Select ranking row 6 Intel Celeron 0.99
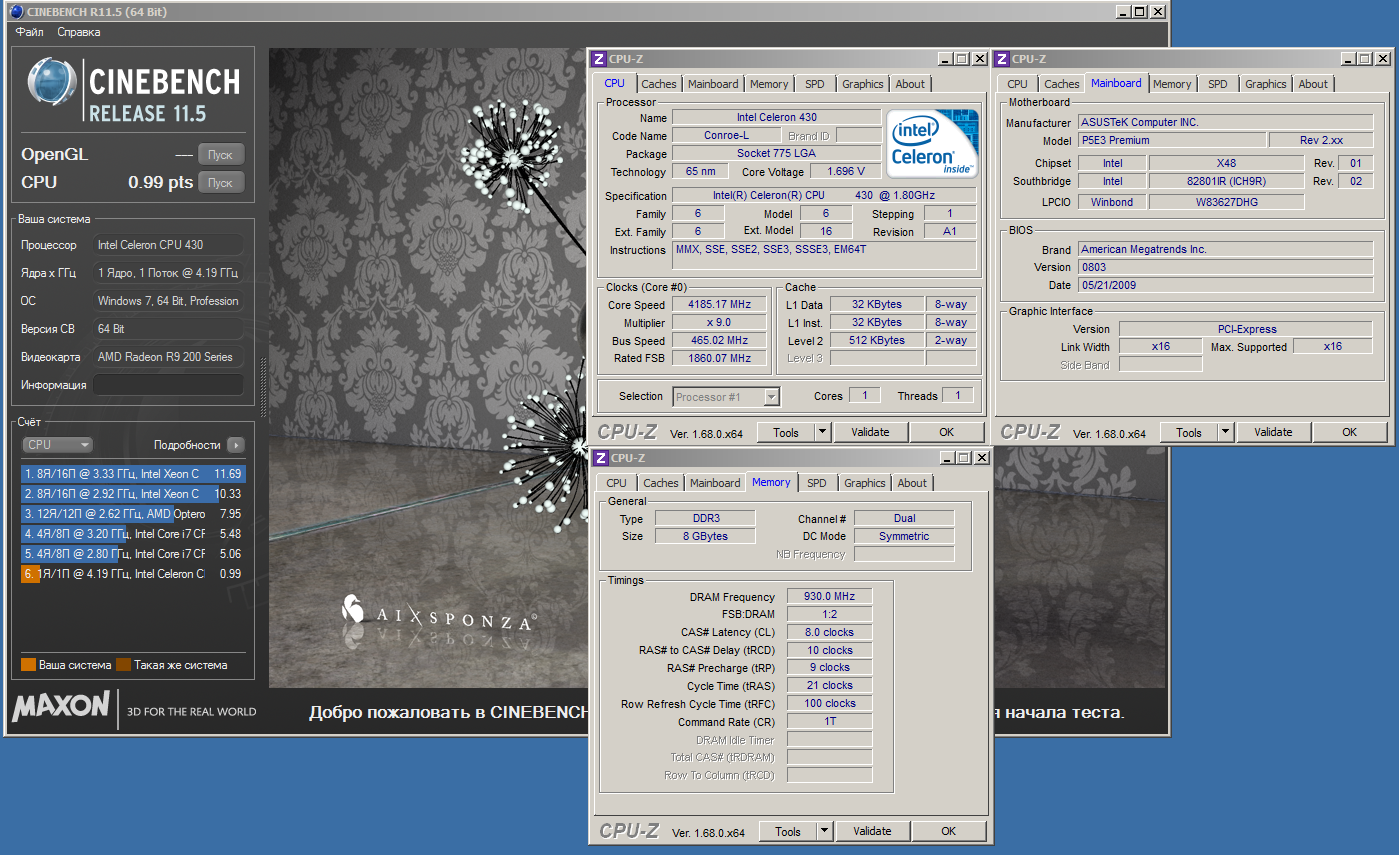The height and width of the screenshot is (855, 1399). click(132, 574)
